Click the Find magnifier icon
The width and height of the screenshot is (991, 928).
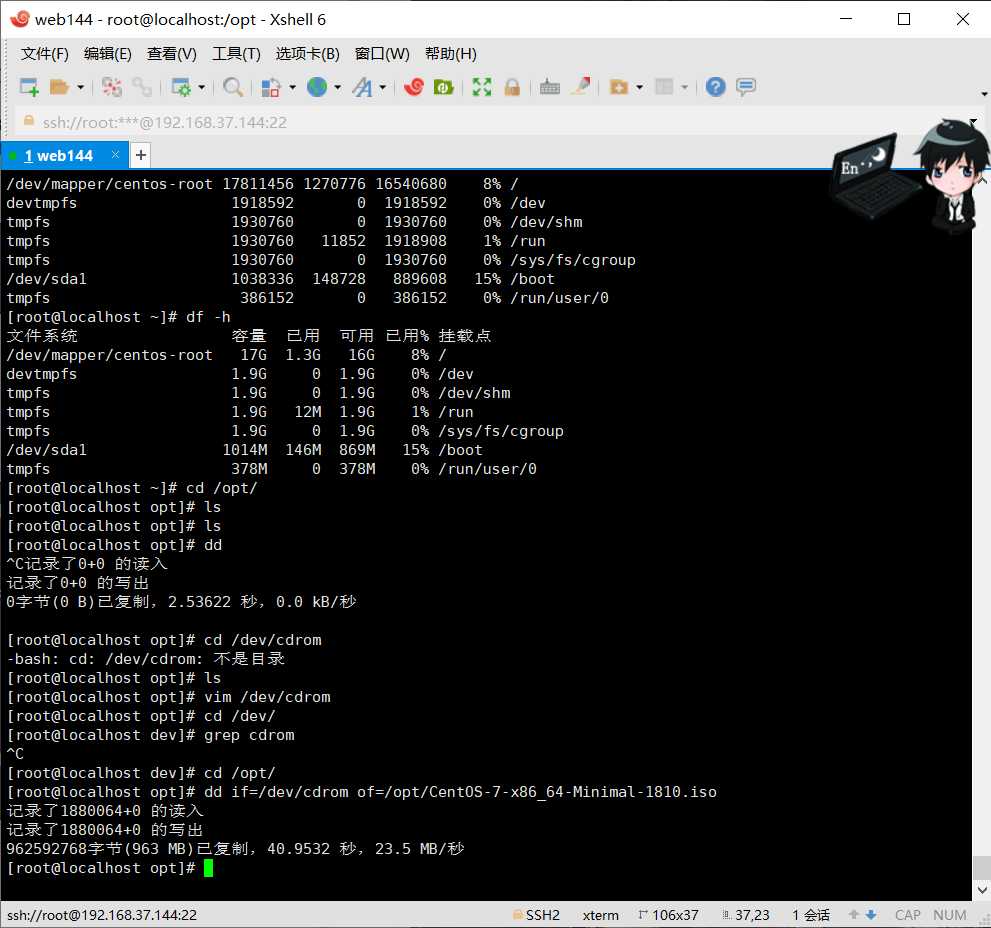click(233, 87)
